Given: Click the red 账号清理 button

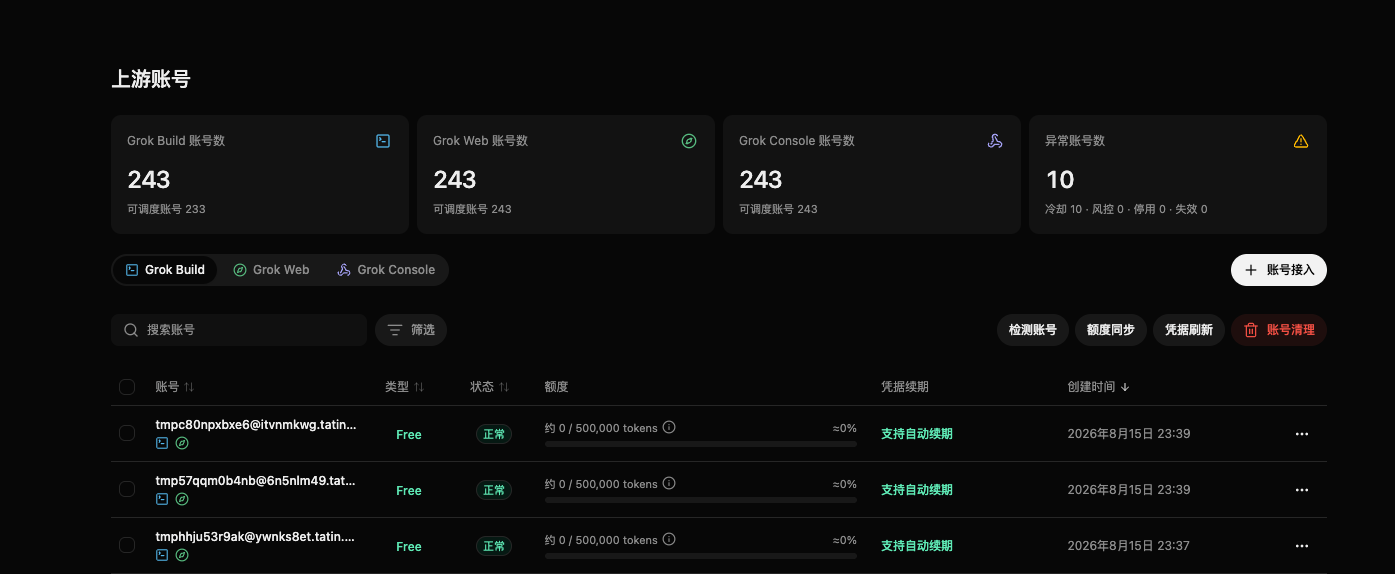Looking at the screenshot, I should point(1279,330).
